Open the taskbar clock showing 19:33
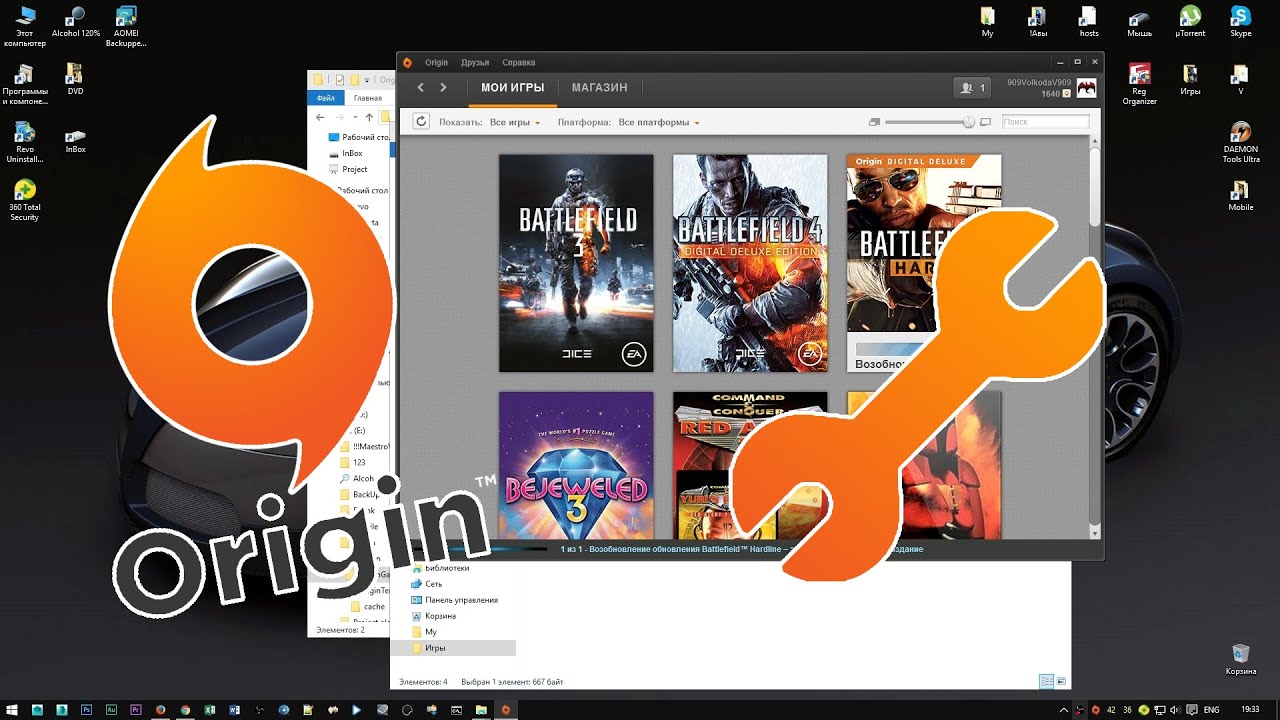Viewport: 1280px width, 720px height. pyautogui.click(x=1250, y=709)
